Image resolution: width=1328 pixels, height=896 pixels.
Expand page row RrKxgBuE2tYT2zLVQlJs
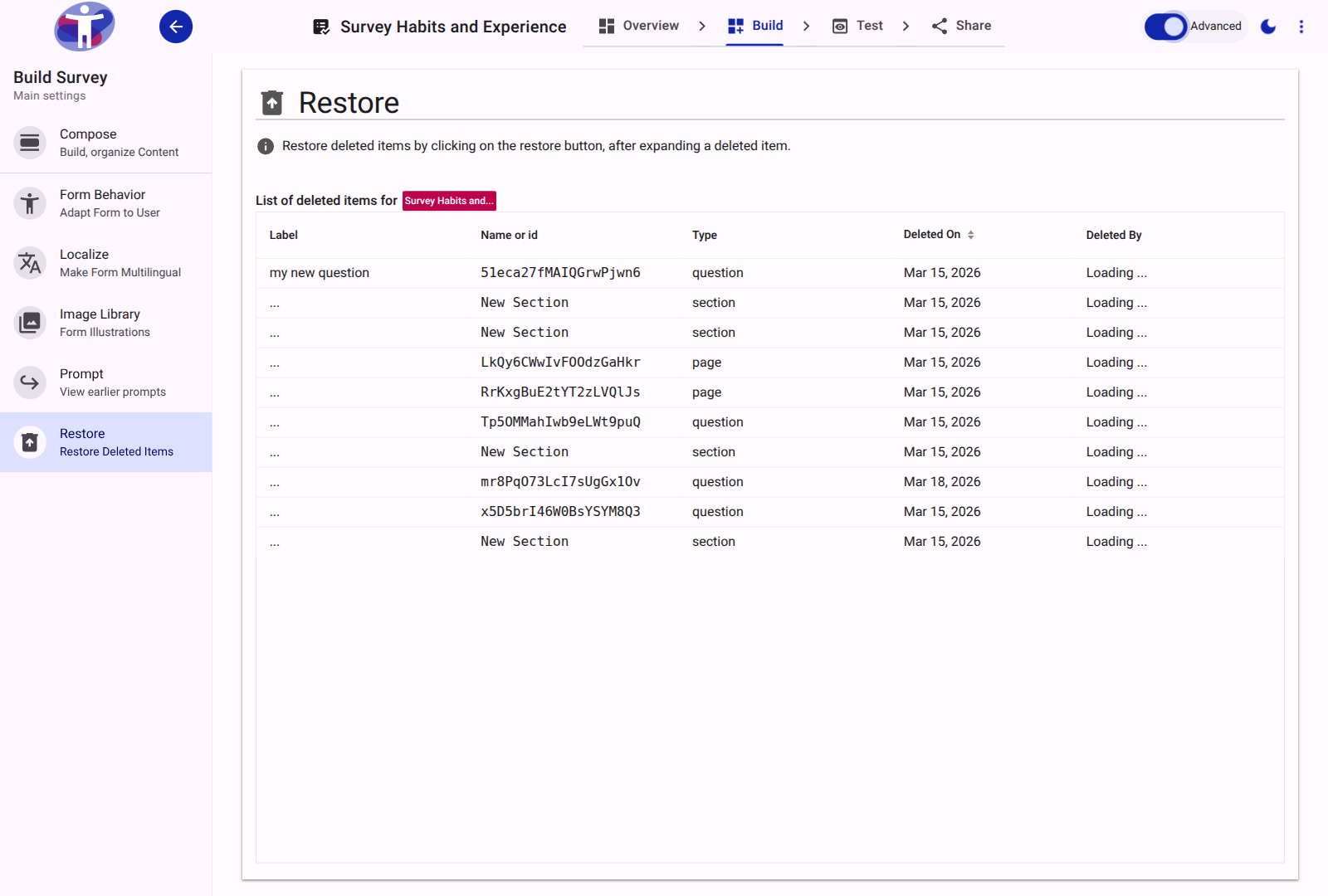770,392
